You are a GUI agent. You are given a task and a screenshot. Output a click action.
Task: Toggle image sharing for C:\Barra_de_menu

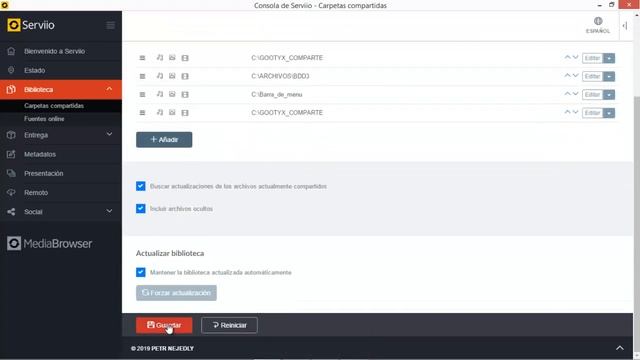[172, 94]
